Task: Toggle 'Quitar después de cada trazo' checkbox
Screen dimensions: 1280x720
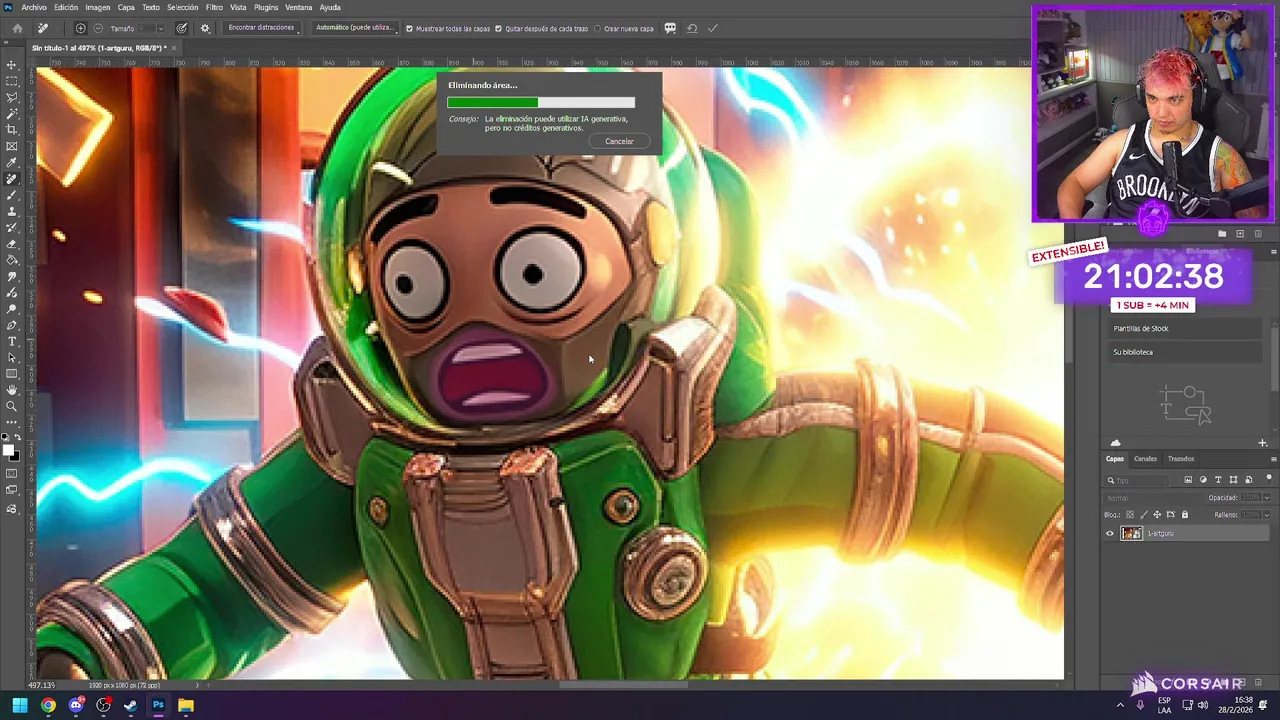Action: [499, 28]
